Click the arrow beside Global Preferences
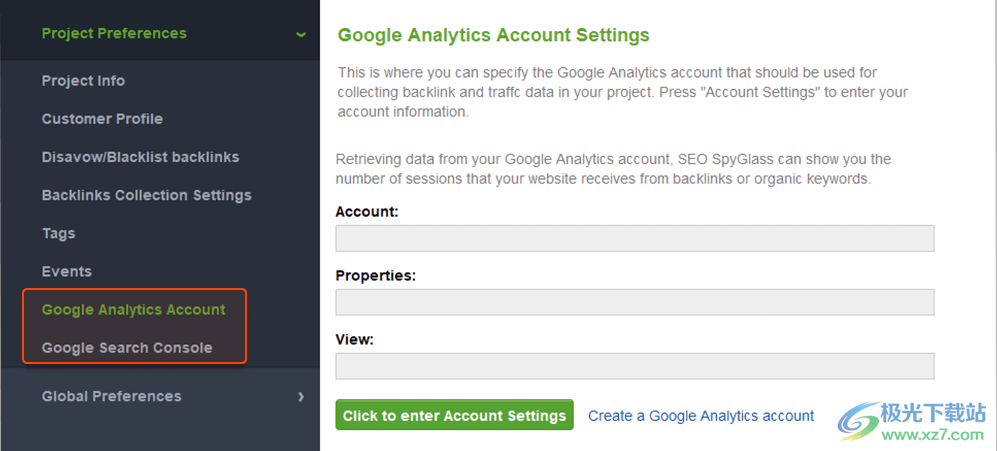The width and height of the screenshot is (997, 451). tap(301, 397)
